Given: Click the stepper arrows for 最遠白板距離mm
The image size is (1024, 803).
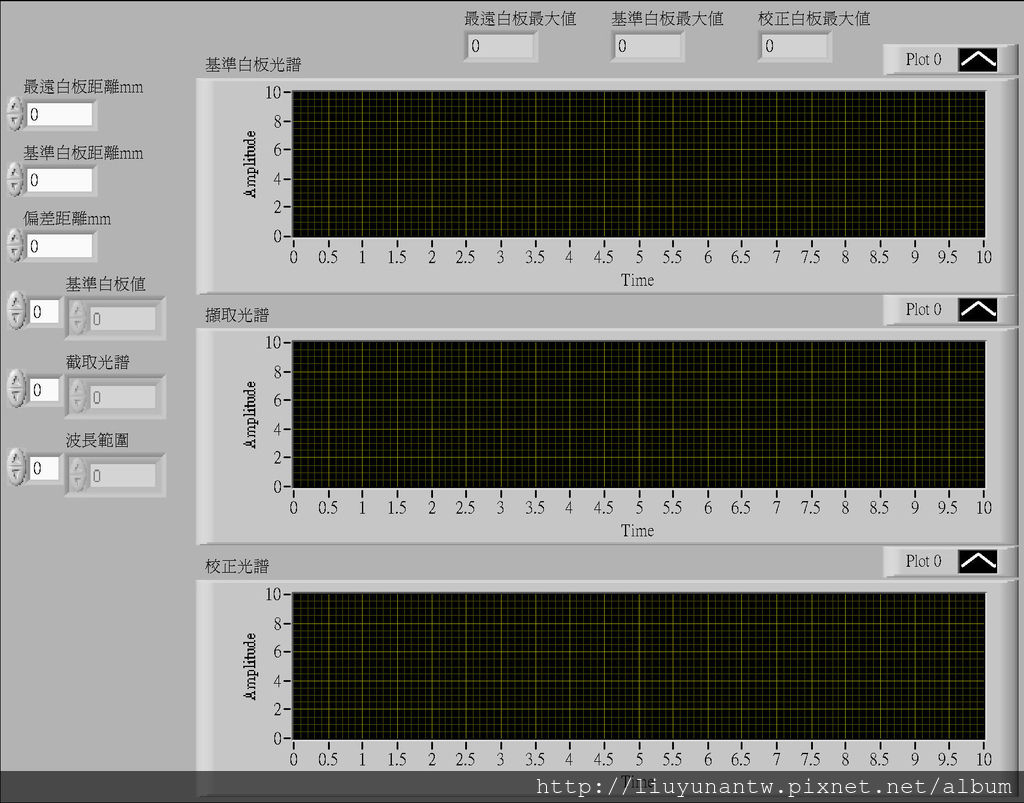Looking at the screenshot, I should pos(14,115).
